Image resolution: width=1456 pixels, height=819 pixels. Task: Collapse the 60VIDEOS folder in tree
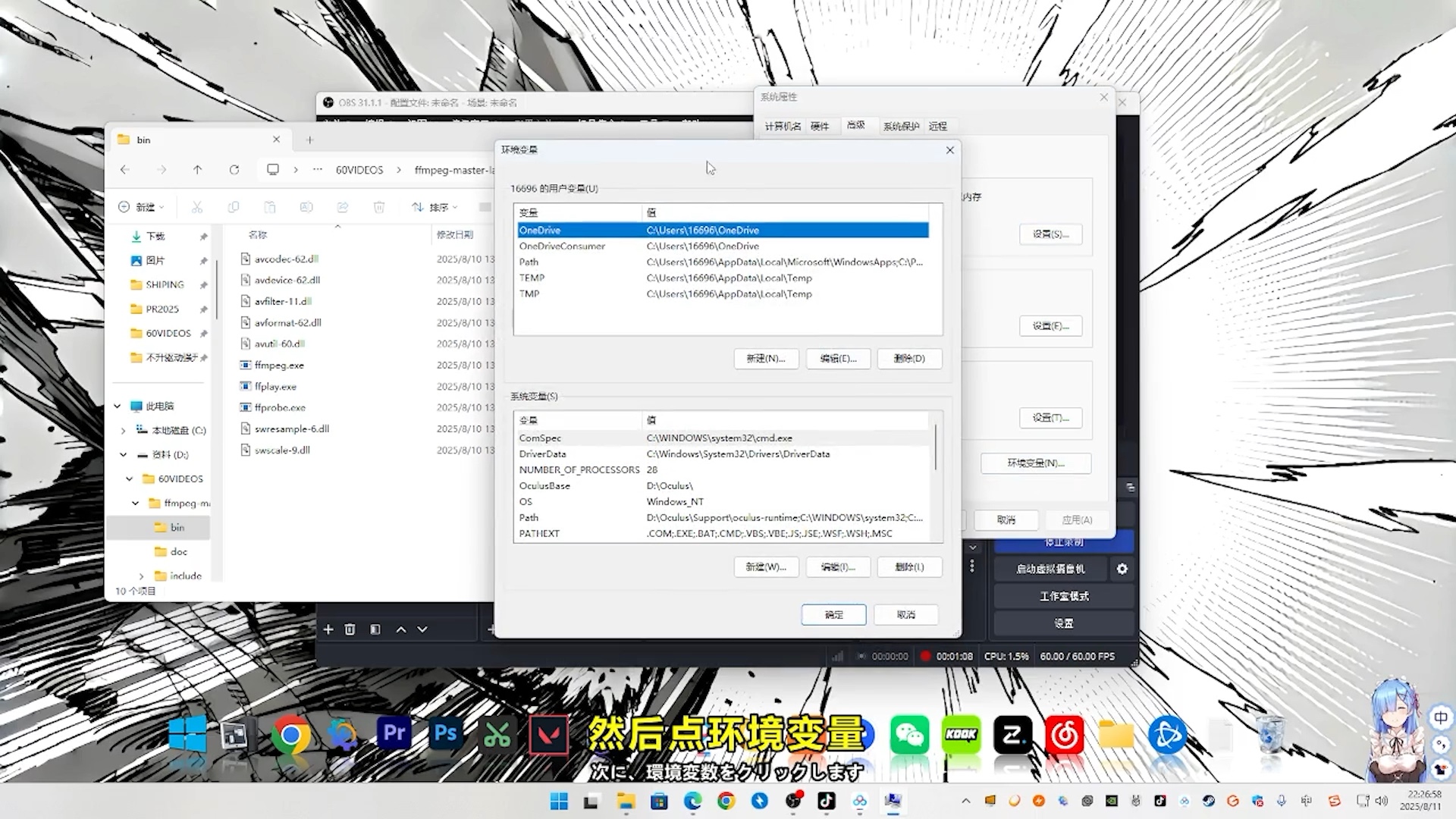click(130, 479)
